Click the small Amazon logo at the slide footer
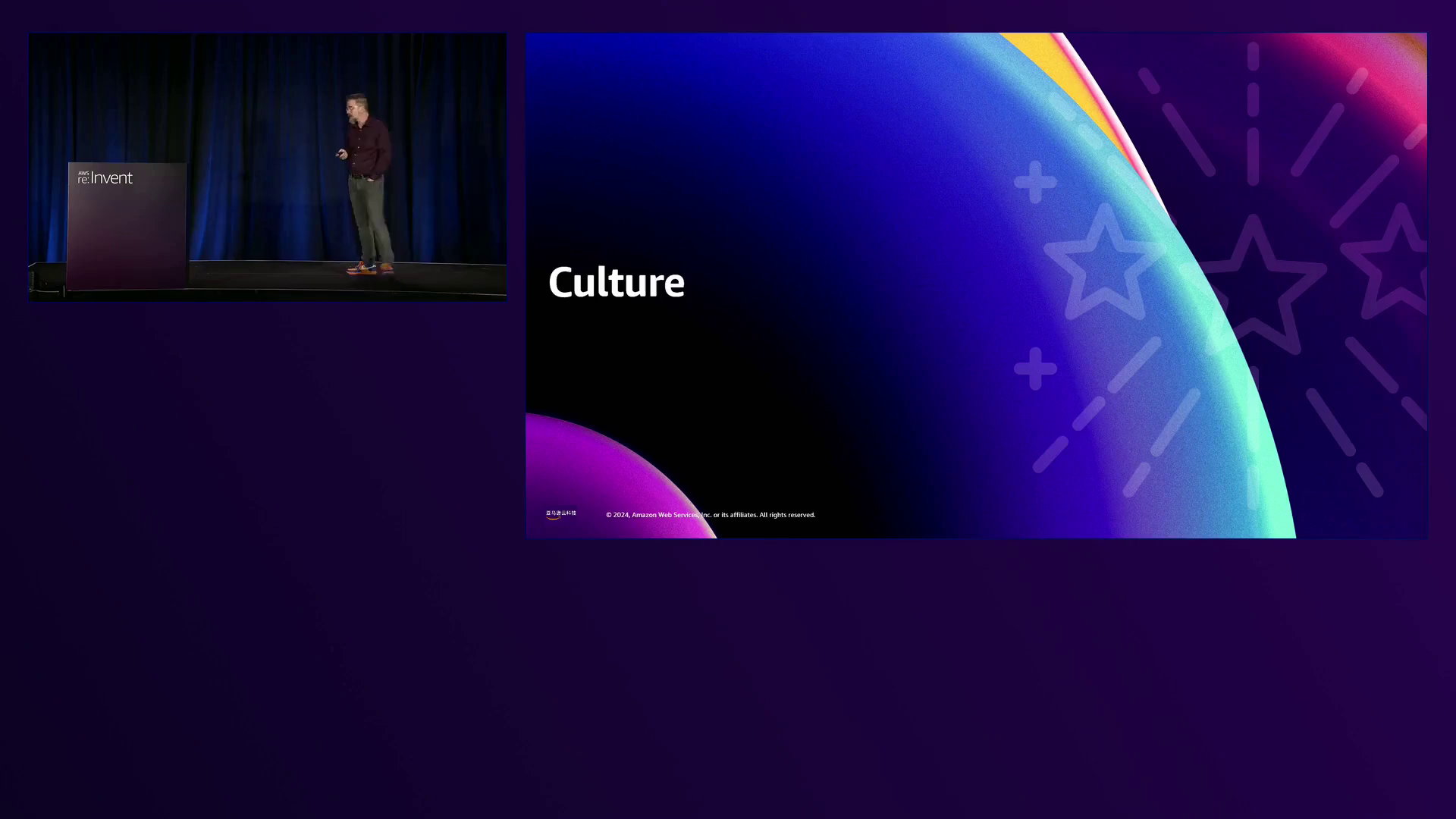This screenshot has width=1456, height=819. coord(560,514)
